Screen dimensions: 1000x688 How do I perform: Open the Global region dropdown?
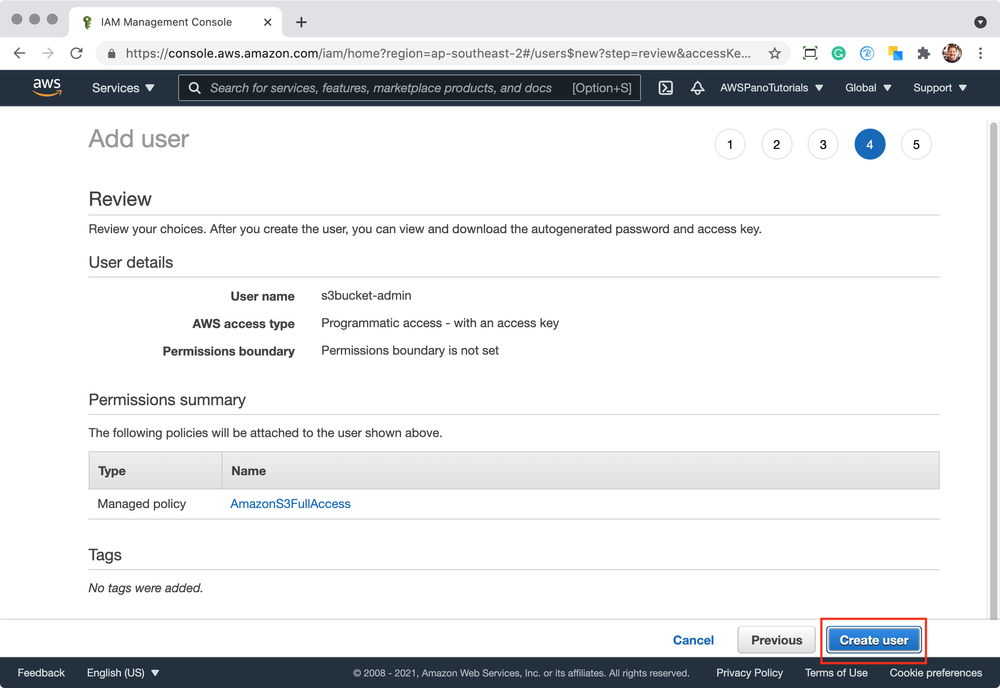(868, 88)
